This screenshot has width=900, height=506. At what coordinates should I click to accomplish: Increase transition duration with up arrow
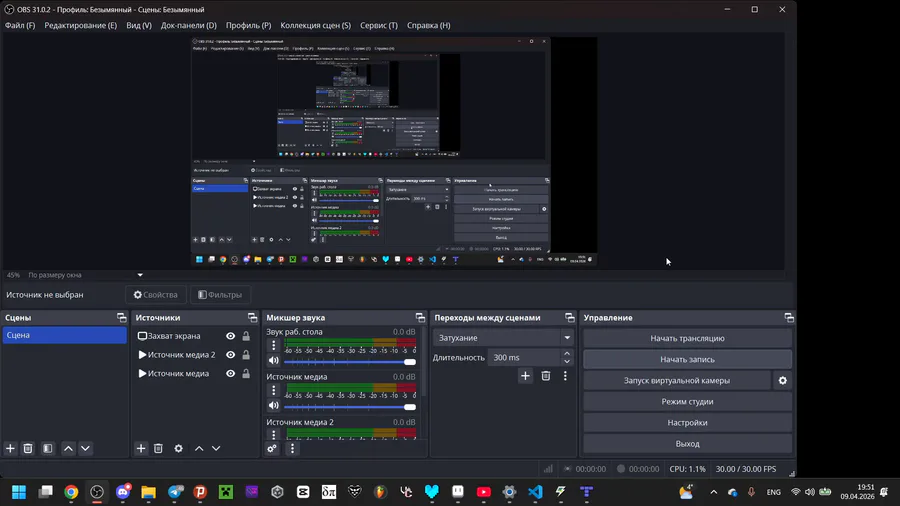pyautogui.click(x=567, y=353)
